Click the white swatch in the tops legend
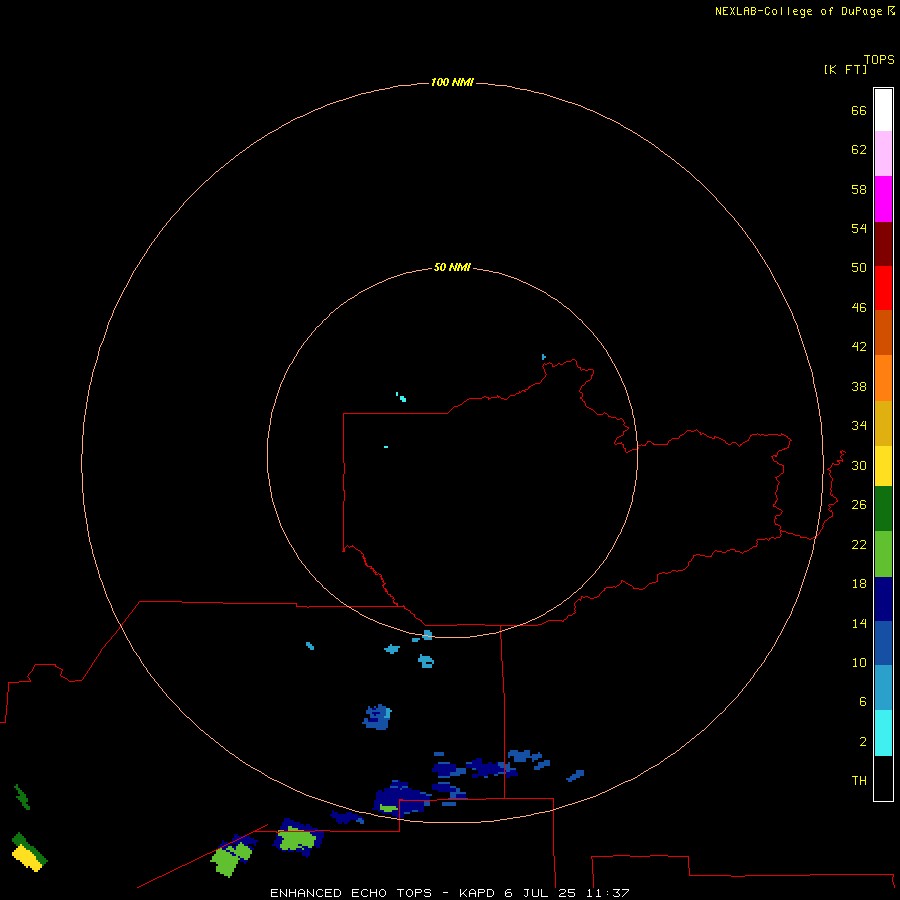The image size is (900, 900). point(883,110)
